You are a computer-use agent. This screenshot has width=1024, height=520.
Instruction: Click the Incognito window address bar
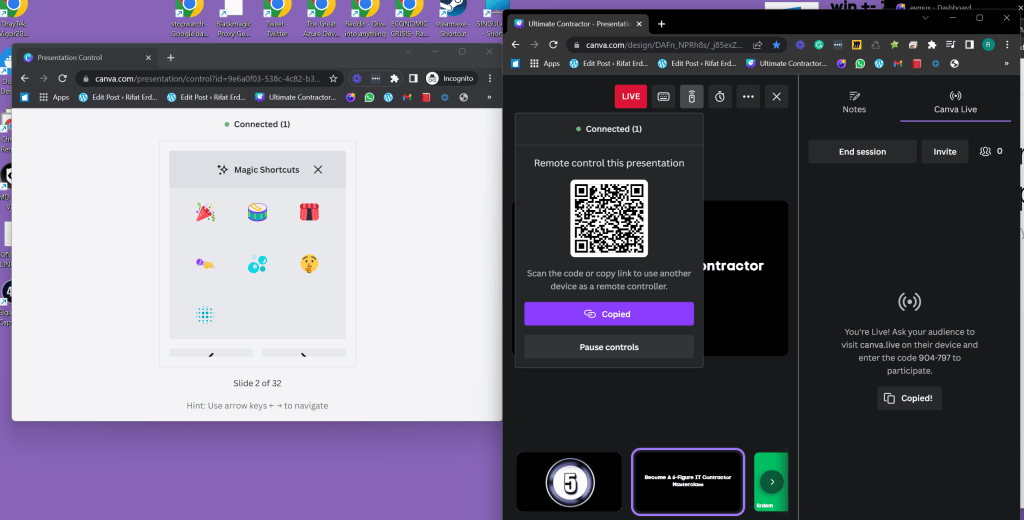208,78
